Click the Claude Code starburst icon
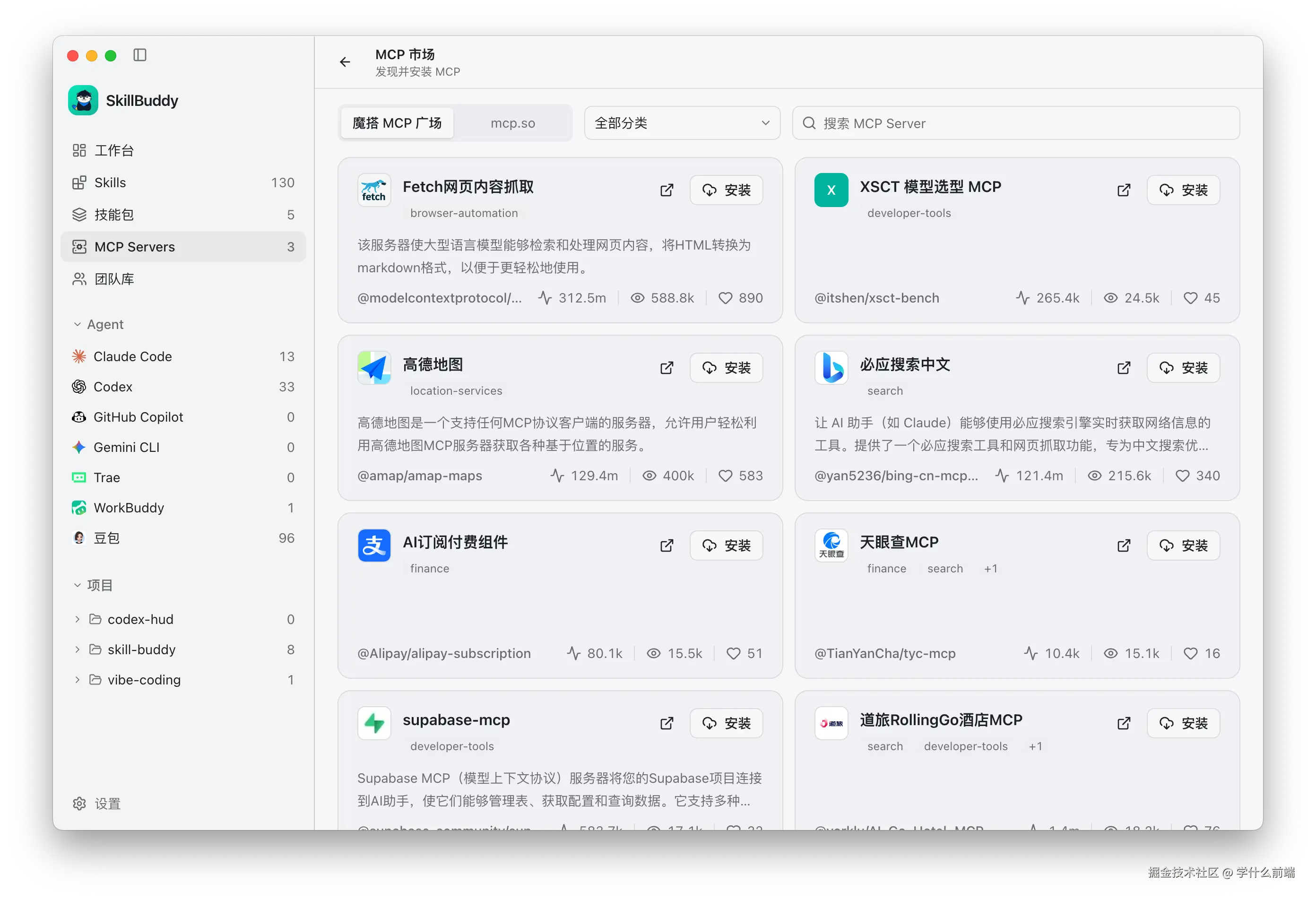 79,356
